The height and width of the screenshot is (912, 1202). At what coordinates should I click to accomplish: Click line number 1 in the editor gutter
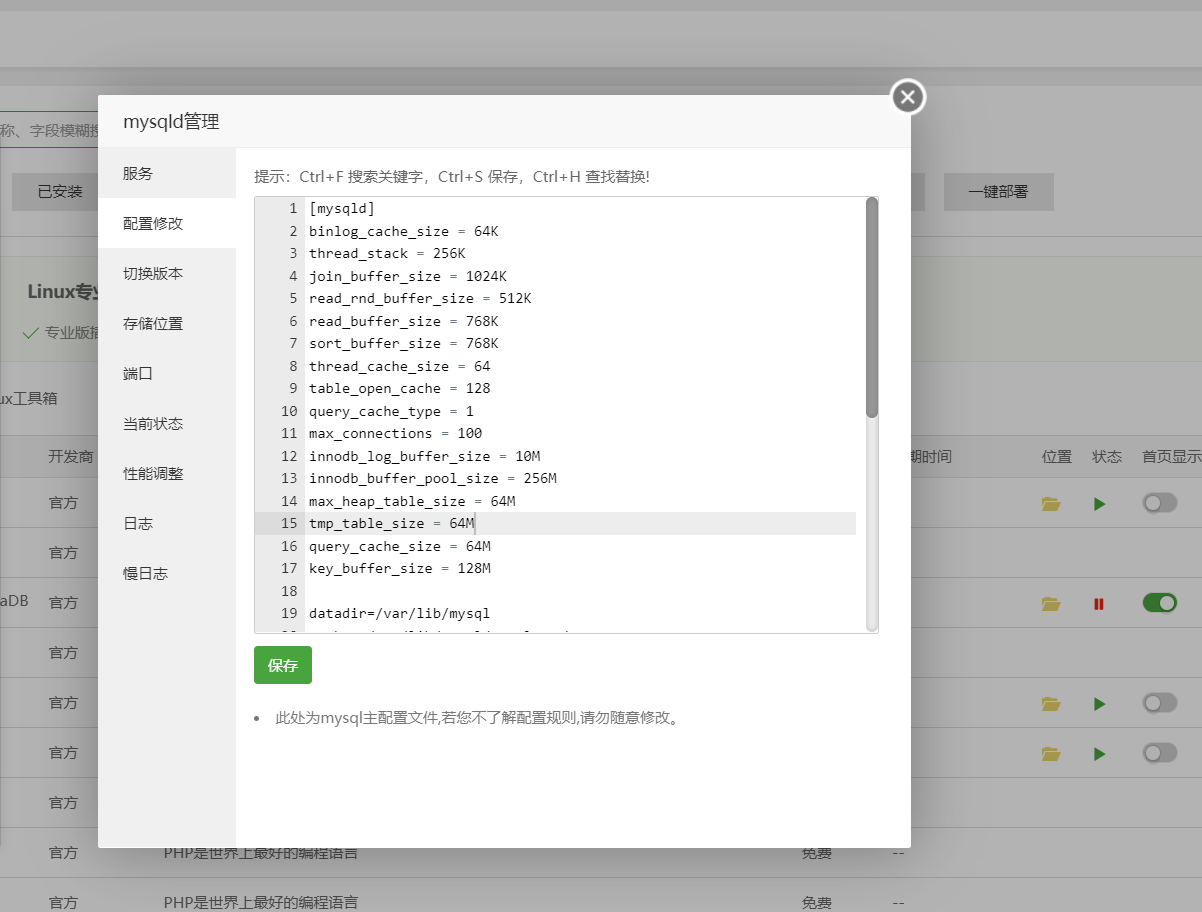[x=293, y=208]
